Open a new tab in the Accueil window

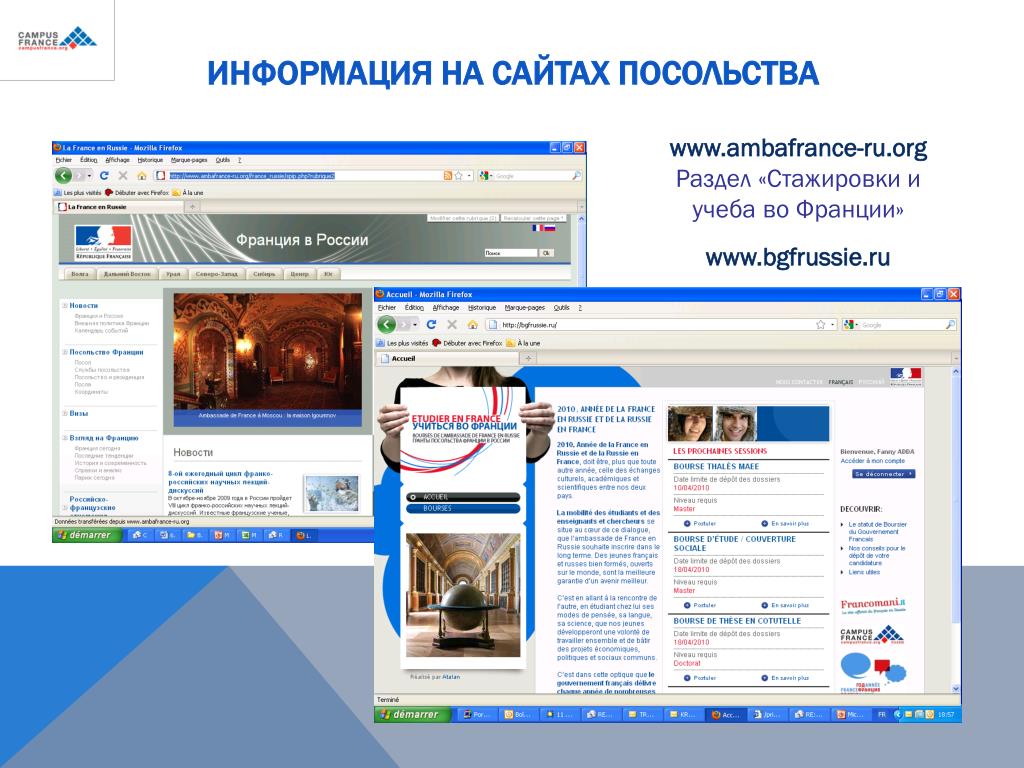click(528, 359)
